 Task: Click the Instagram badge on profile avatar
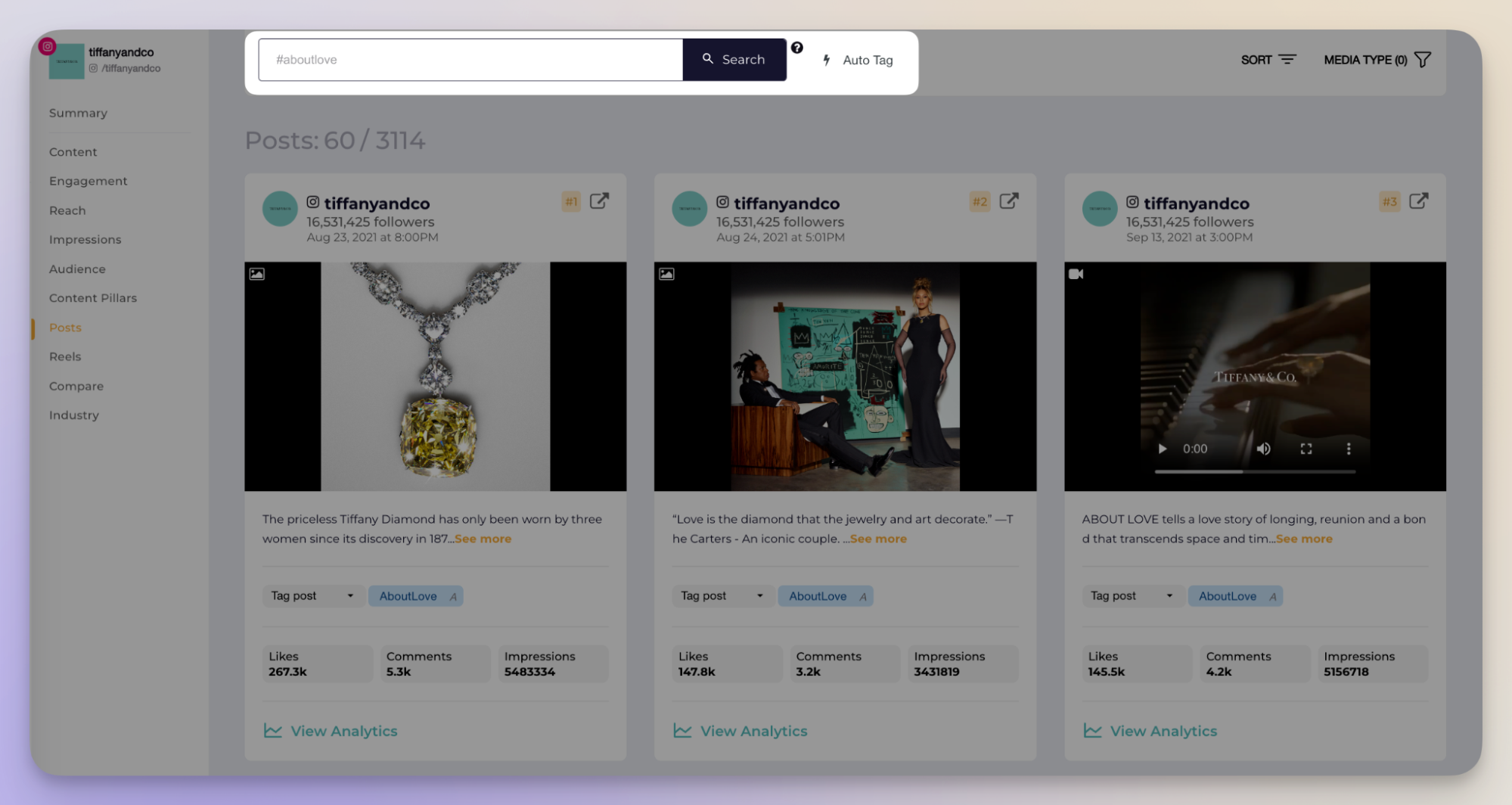click(47, 46)
